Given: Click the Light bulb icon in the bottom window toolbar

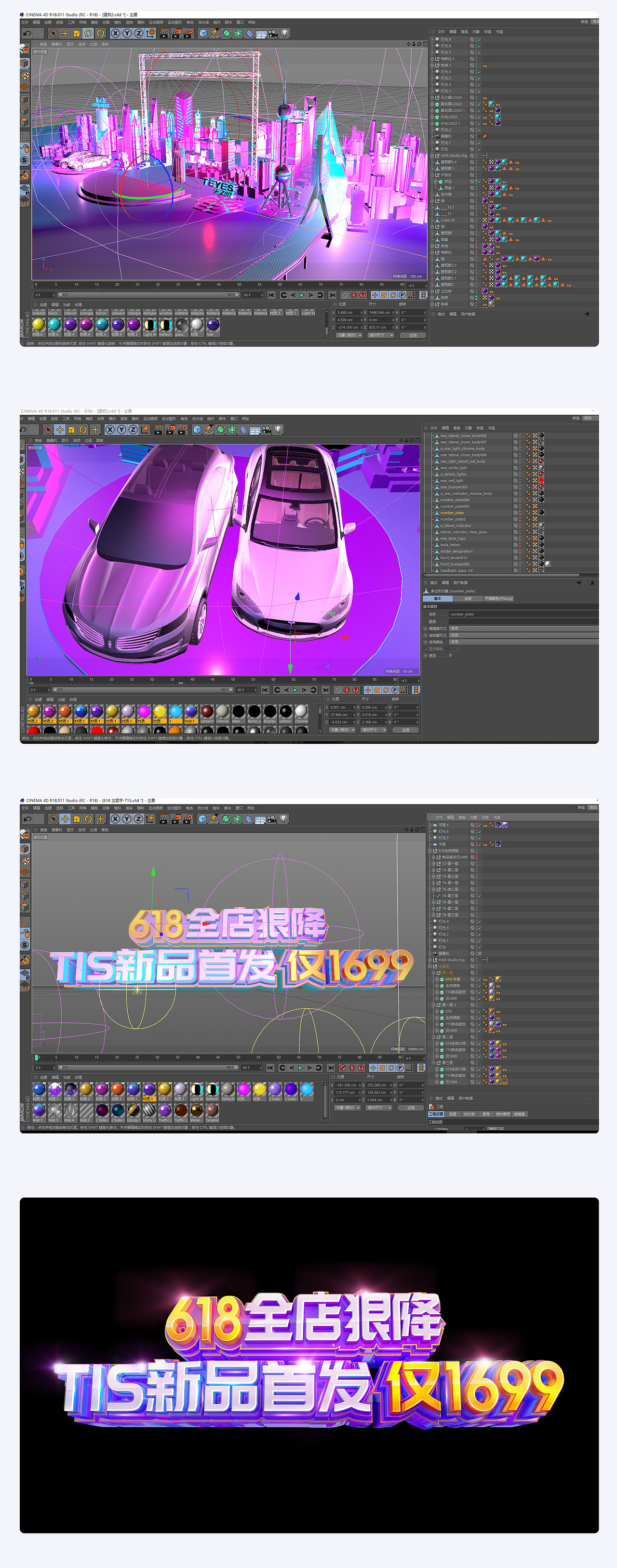Looking at the screenshot, I should point(284,819).
